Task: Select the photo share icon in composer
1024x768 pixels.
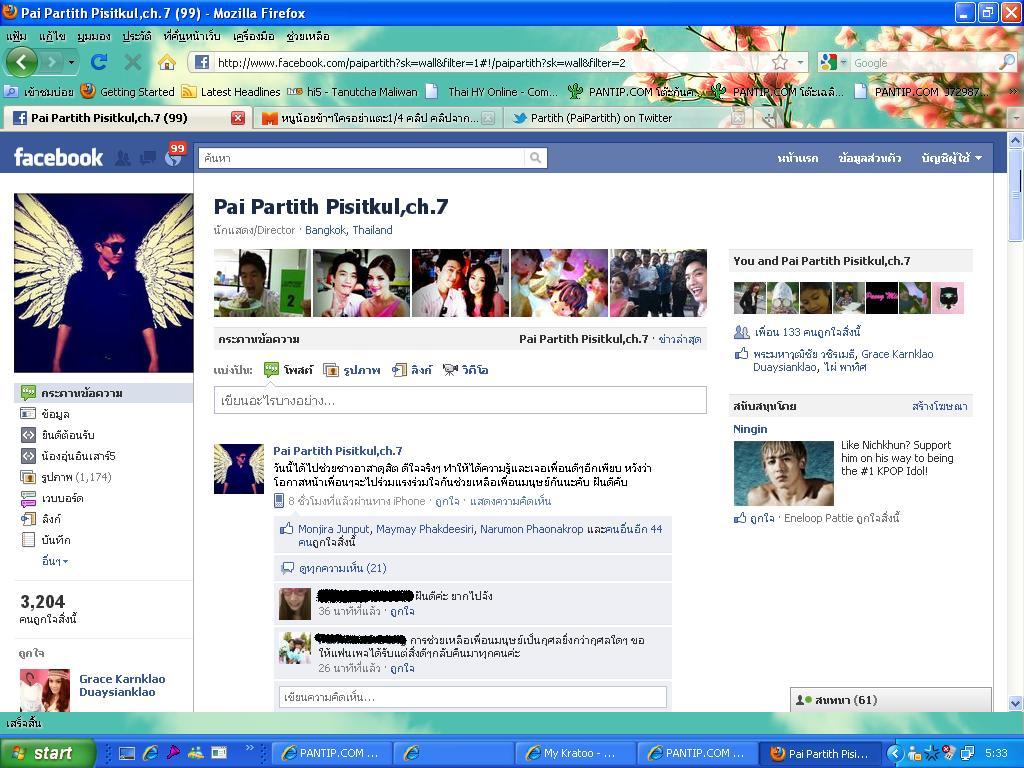Action: pos(330,370)
